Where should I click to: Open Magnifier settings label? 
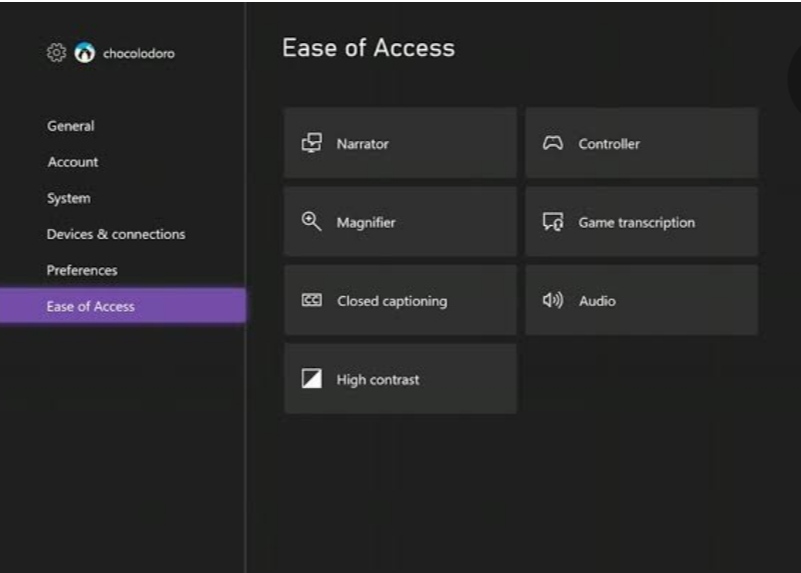(x=366, y=223)
